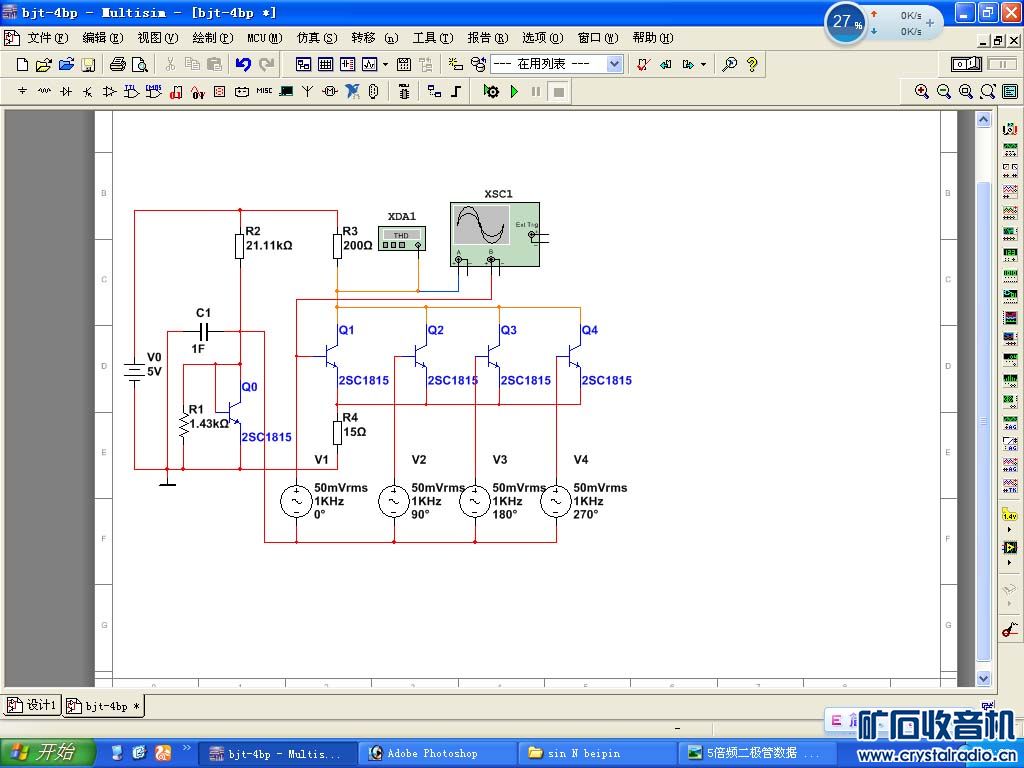Toggle the spreadsheet view icon
This screenshot has width=1024, height=768.
(x=326, y=65)
